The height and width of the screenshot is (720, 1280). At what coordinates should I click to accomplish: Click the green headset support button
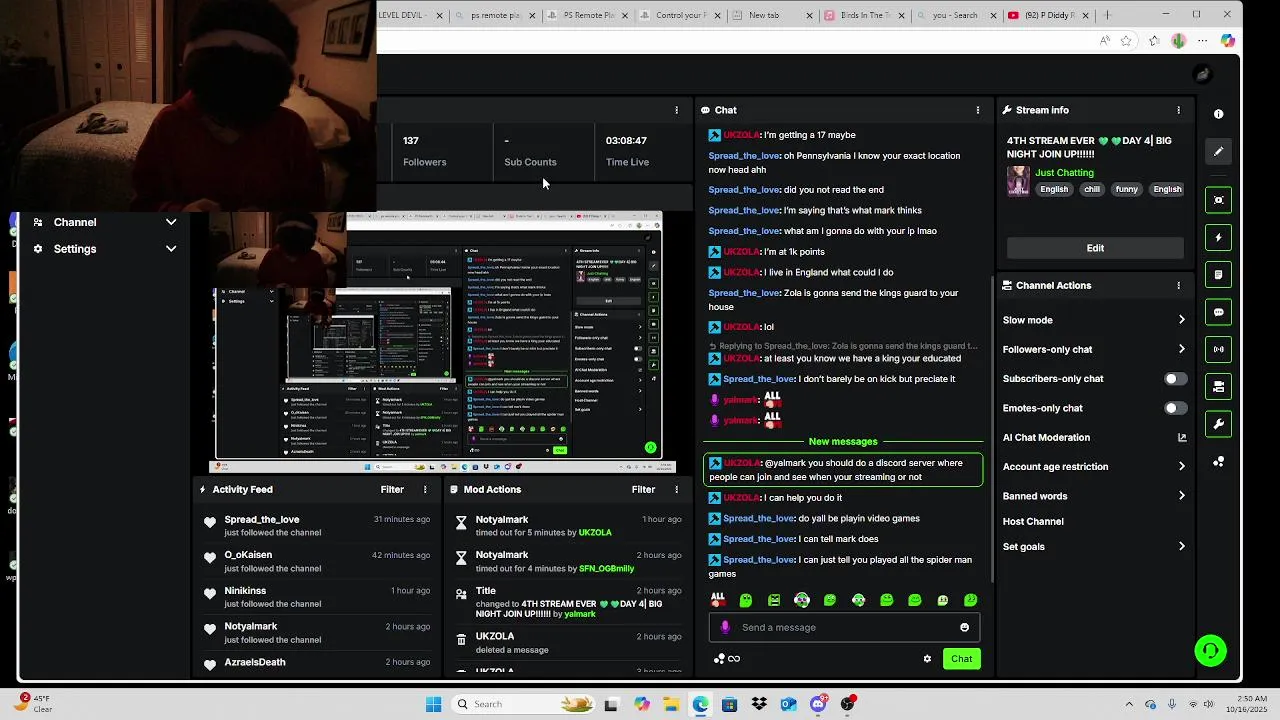[x=1210, y=651]
